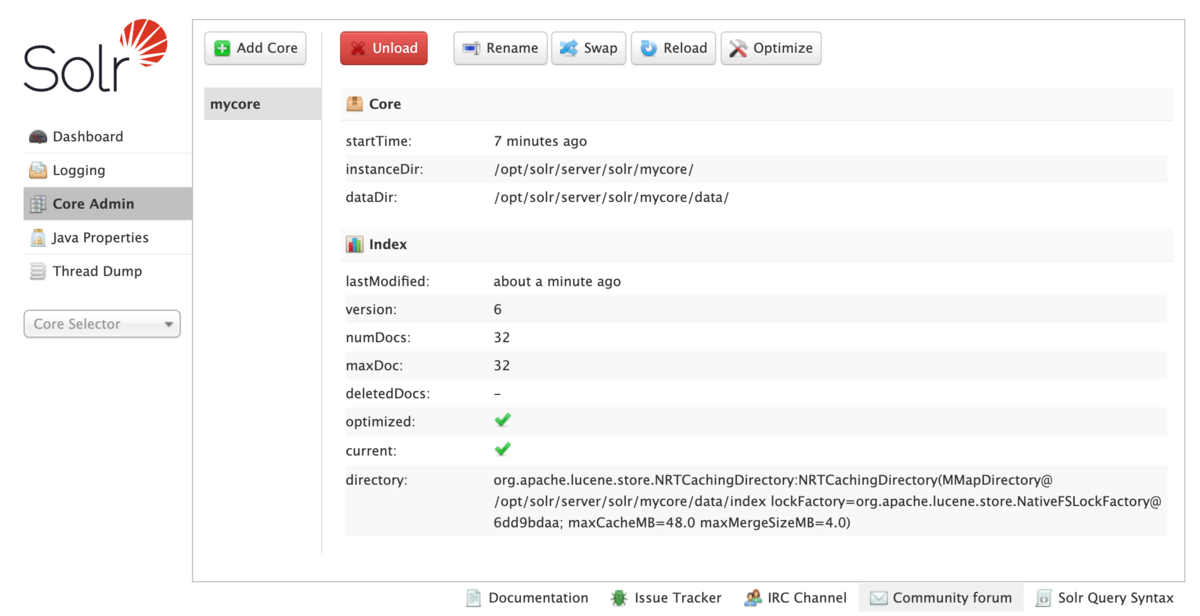
Task: Click the Logging notepad icon
Action: click(x=38, y=171)
